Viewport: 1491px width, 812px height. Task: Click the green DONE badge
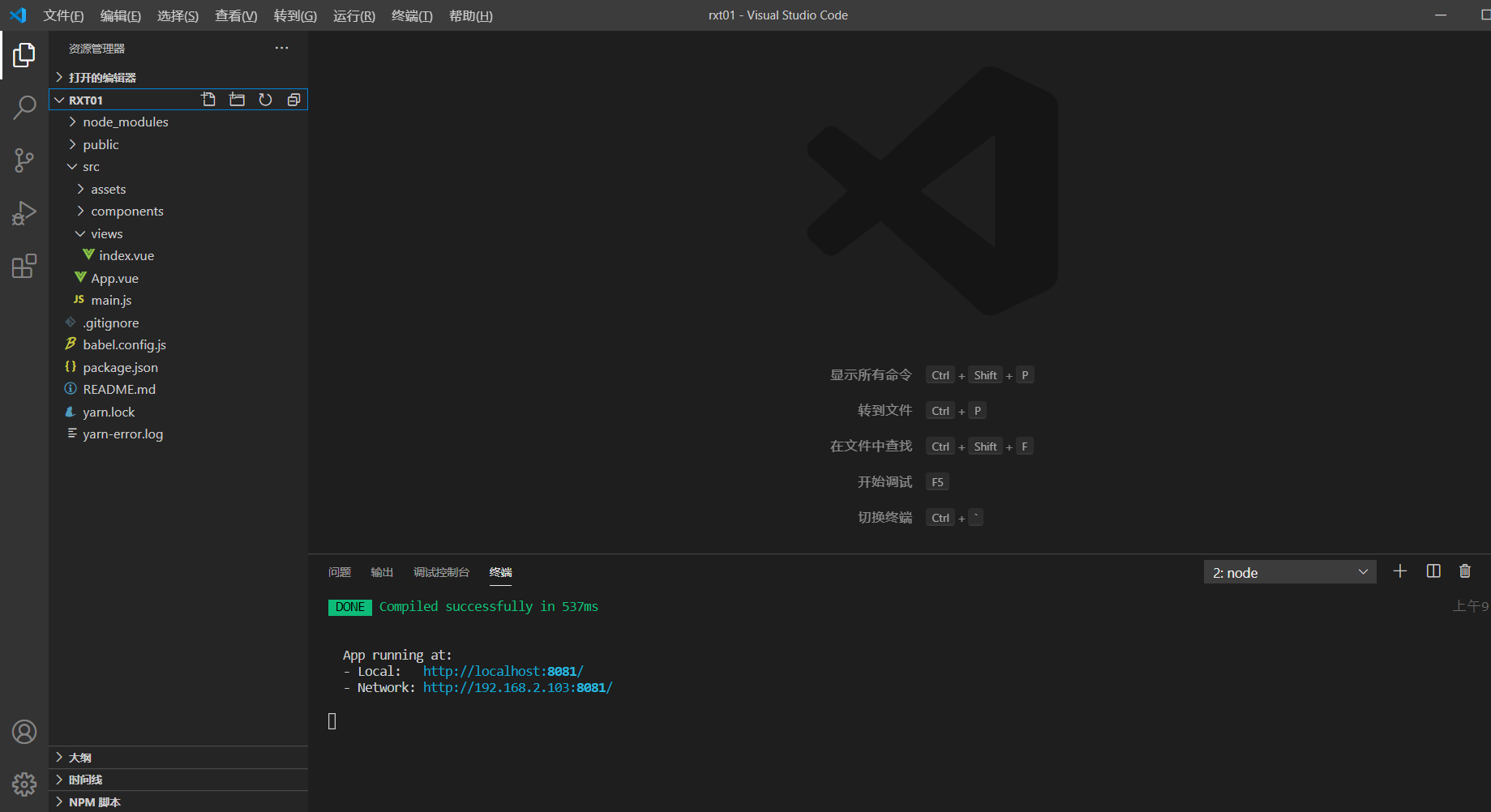350,607
